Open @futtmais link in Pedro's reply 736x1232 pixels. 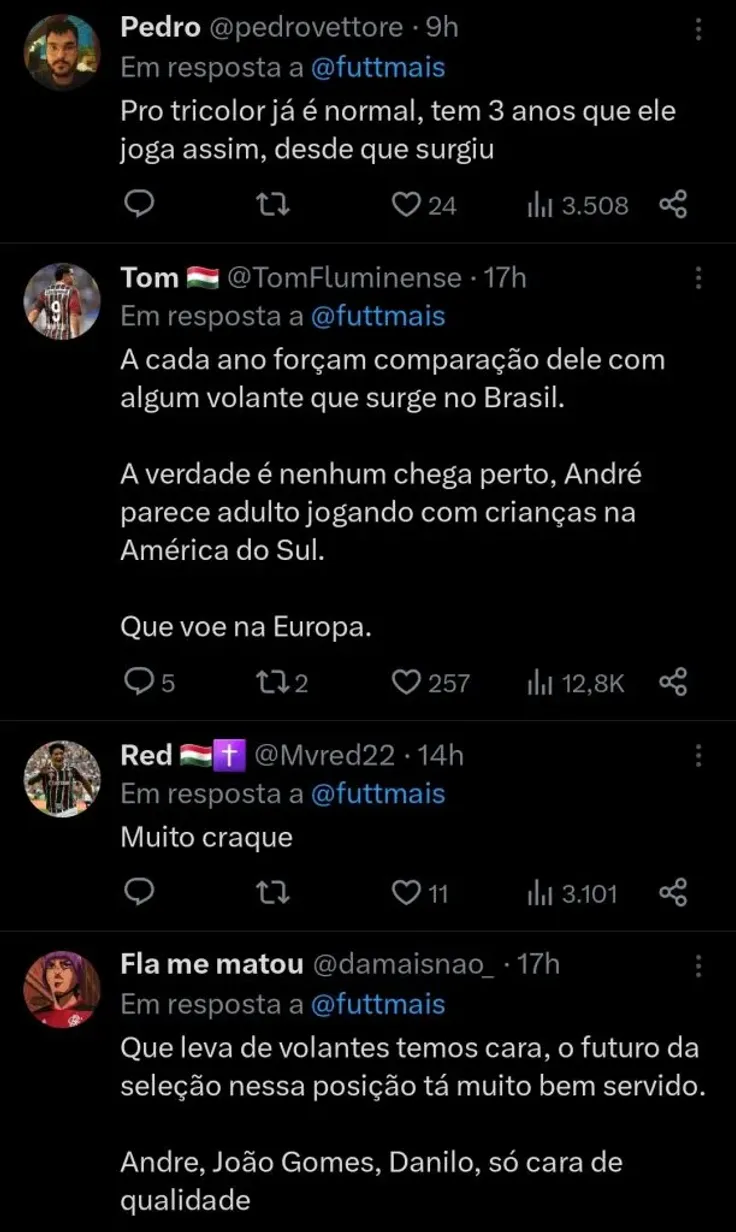point(378,68)
